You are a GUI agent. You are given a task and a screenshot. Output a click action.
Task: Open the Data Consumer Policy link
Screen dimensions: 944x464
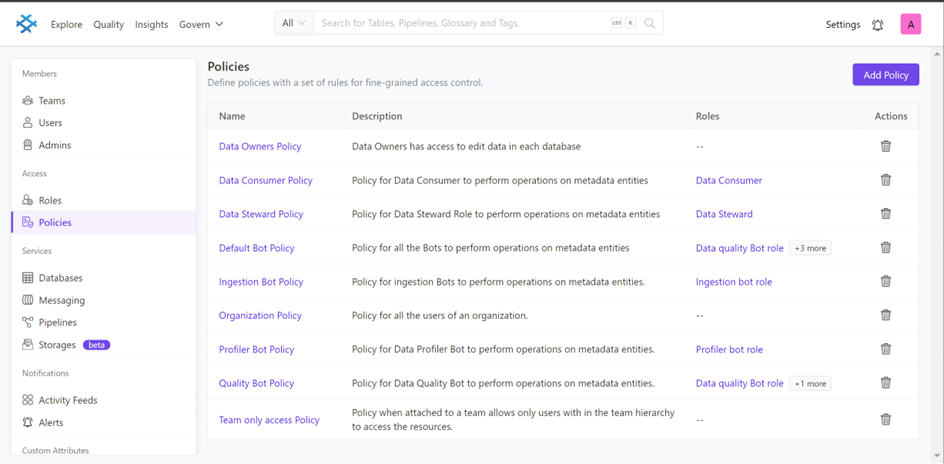click(x=265, y=180)
